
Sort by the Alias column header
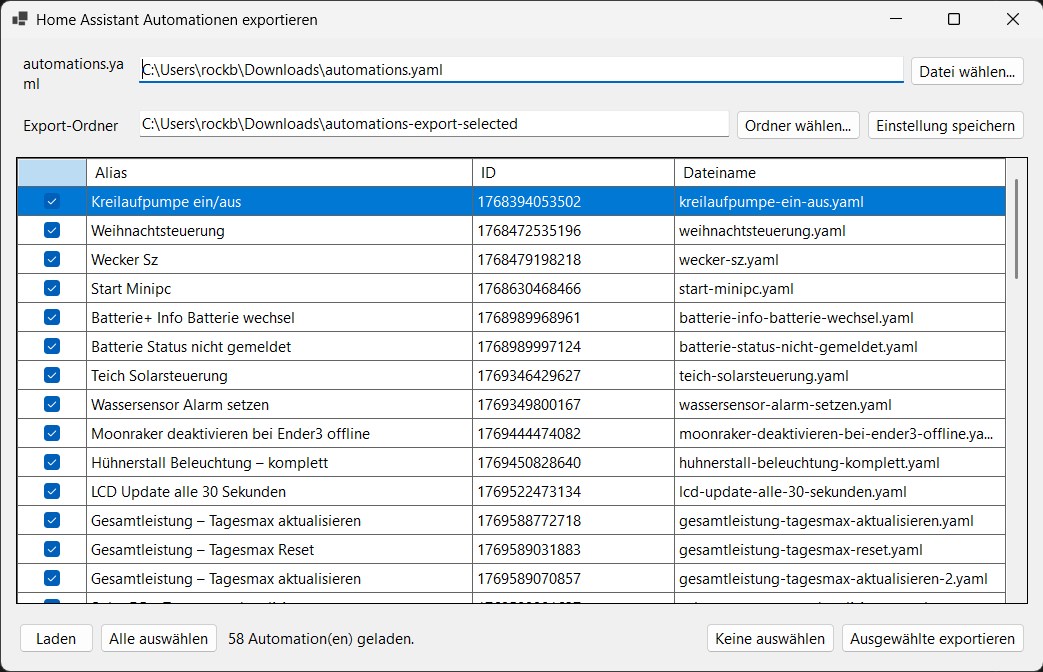point(279,172)
